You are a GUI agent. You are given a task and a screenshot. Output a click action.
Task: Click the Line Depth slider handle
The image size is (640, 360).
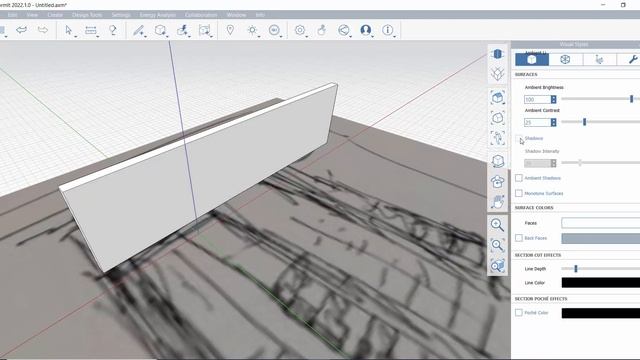(576, 269)
